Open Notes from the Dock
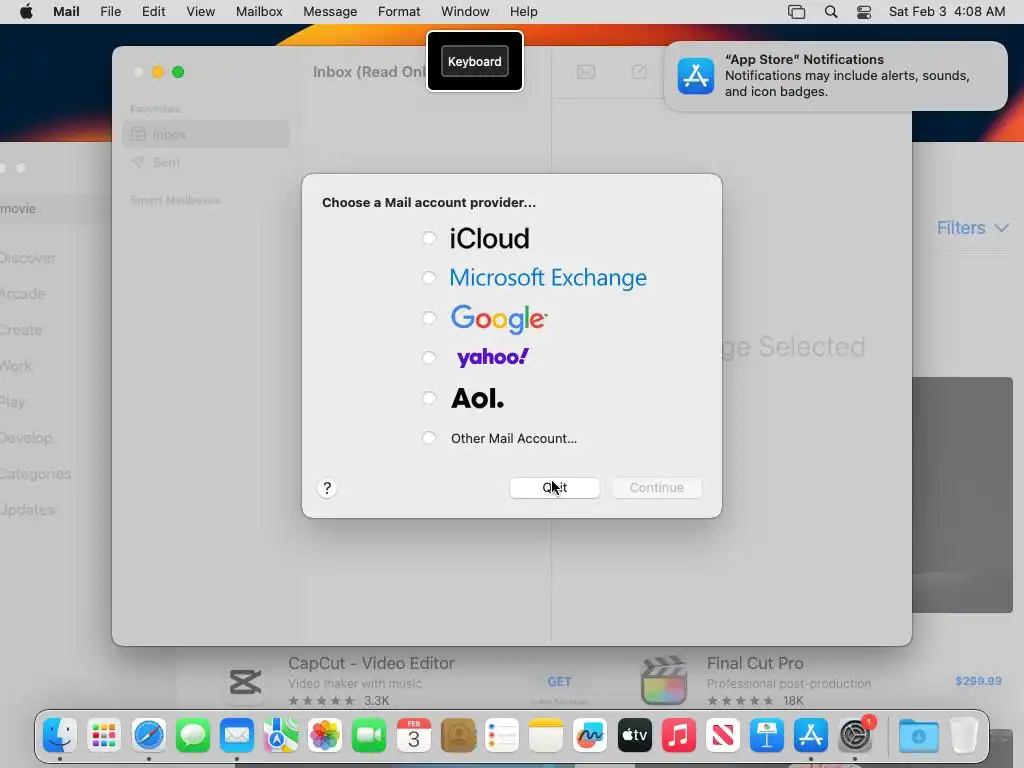Viewport: 1024px width, 768px height. pos(546,735)
